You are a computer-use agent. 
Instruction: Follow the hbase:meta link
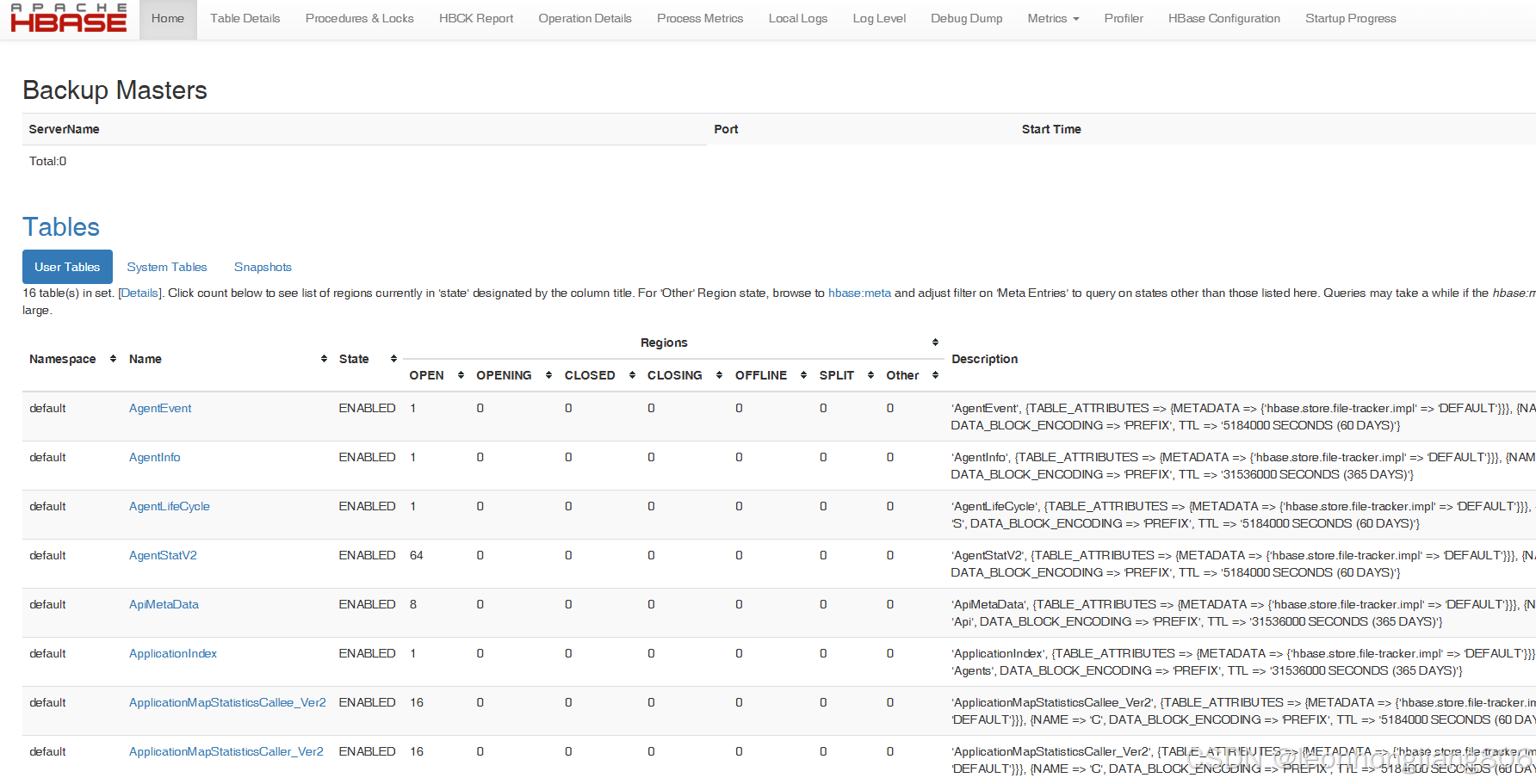pyautogui.click(x=859, y=293)
